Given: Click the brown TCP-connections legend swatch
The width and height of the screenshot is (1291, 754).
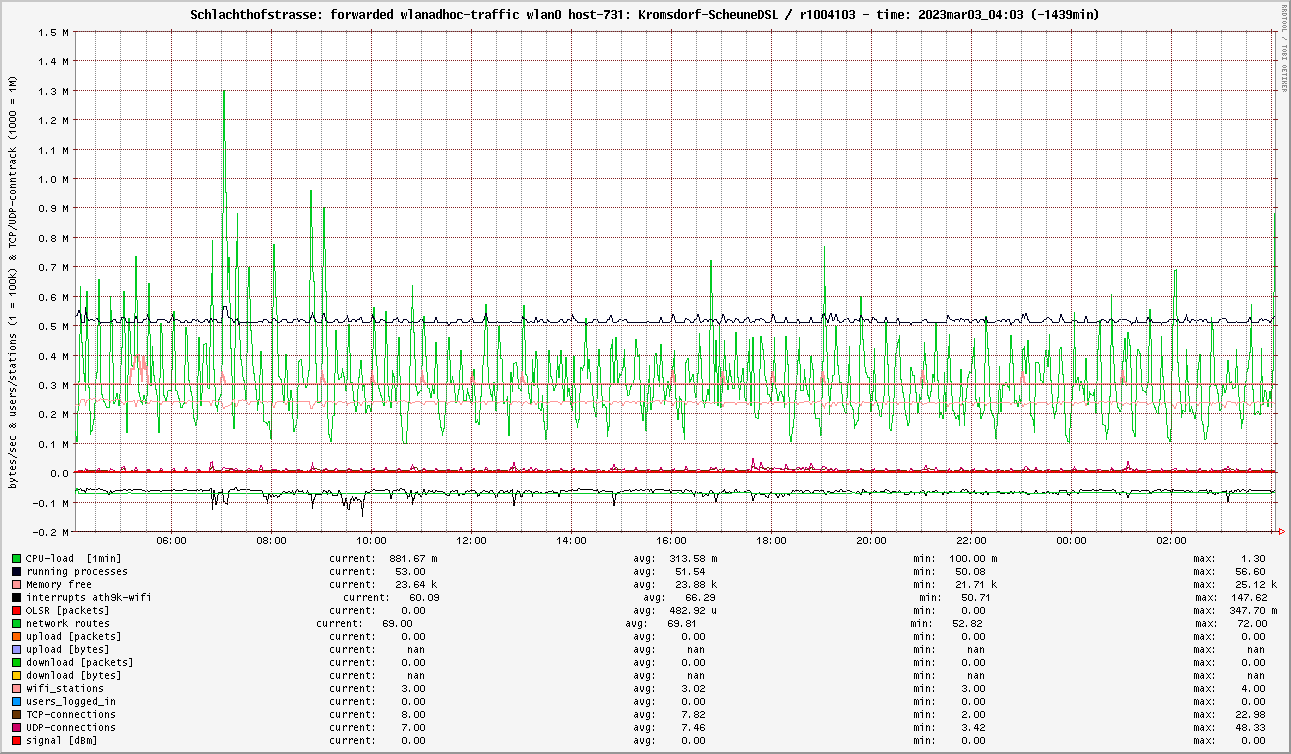Looking at the screenshot, I should point(16,714).
